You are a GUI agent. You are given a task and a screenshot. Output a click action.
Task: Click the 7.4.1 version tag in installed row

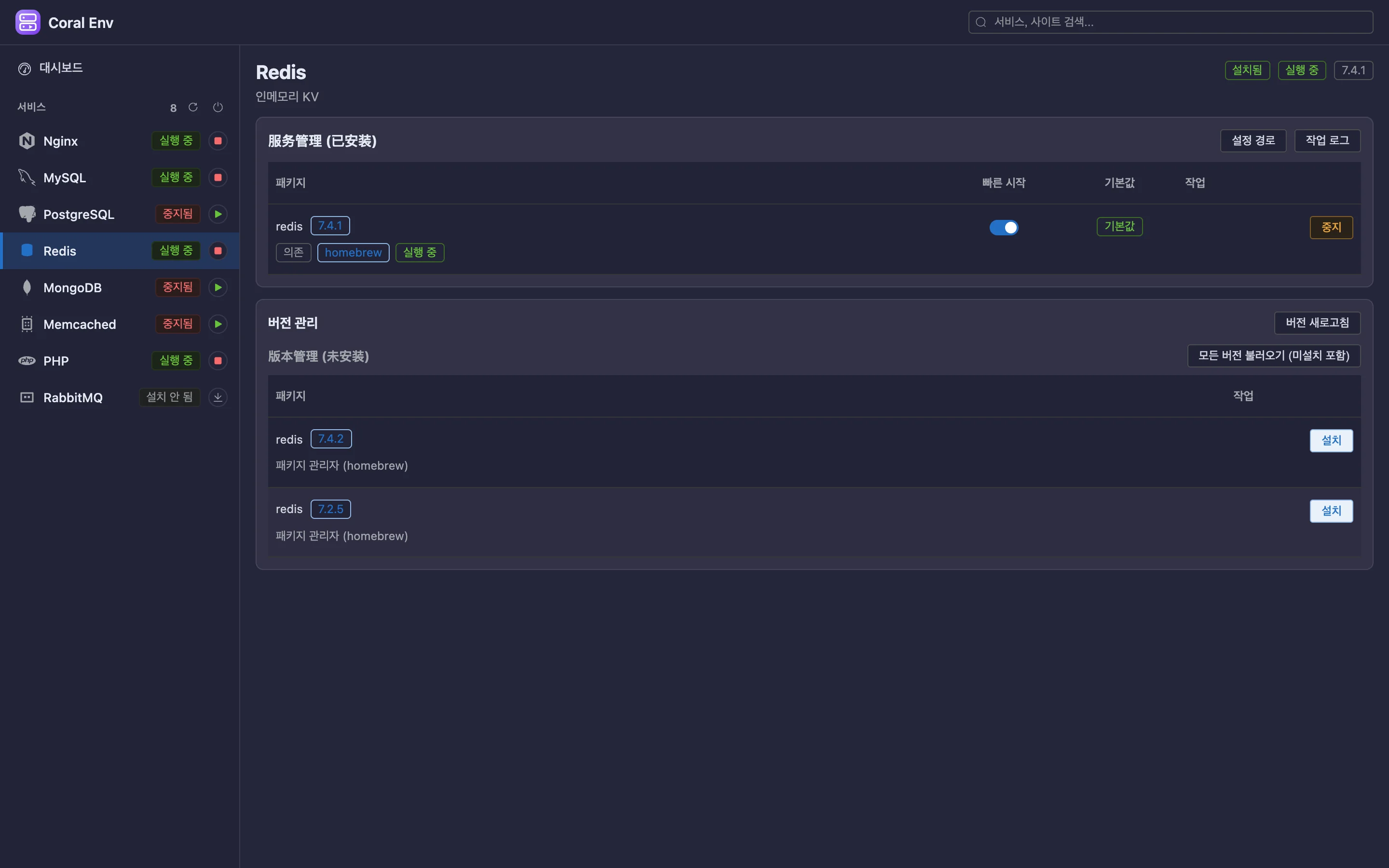coord(330,226)
